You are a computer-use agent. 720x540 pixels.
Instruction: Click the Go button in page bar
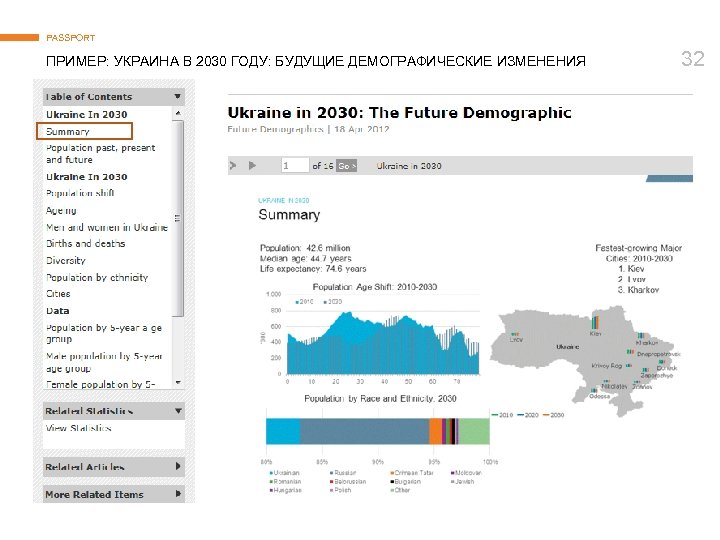point(346,166)
